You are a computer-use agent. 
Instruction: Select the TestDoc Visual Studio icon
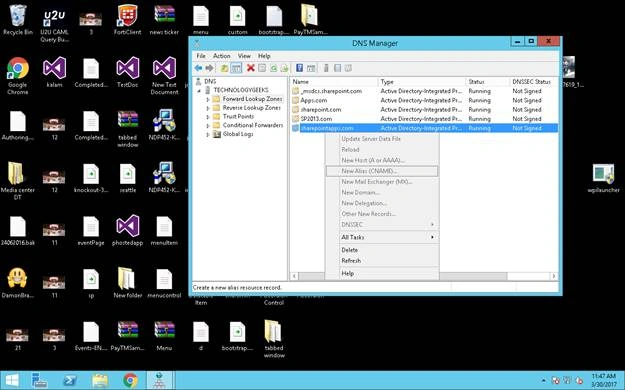tap(128, 72)
